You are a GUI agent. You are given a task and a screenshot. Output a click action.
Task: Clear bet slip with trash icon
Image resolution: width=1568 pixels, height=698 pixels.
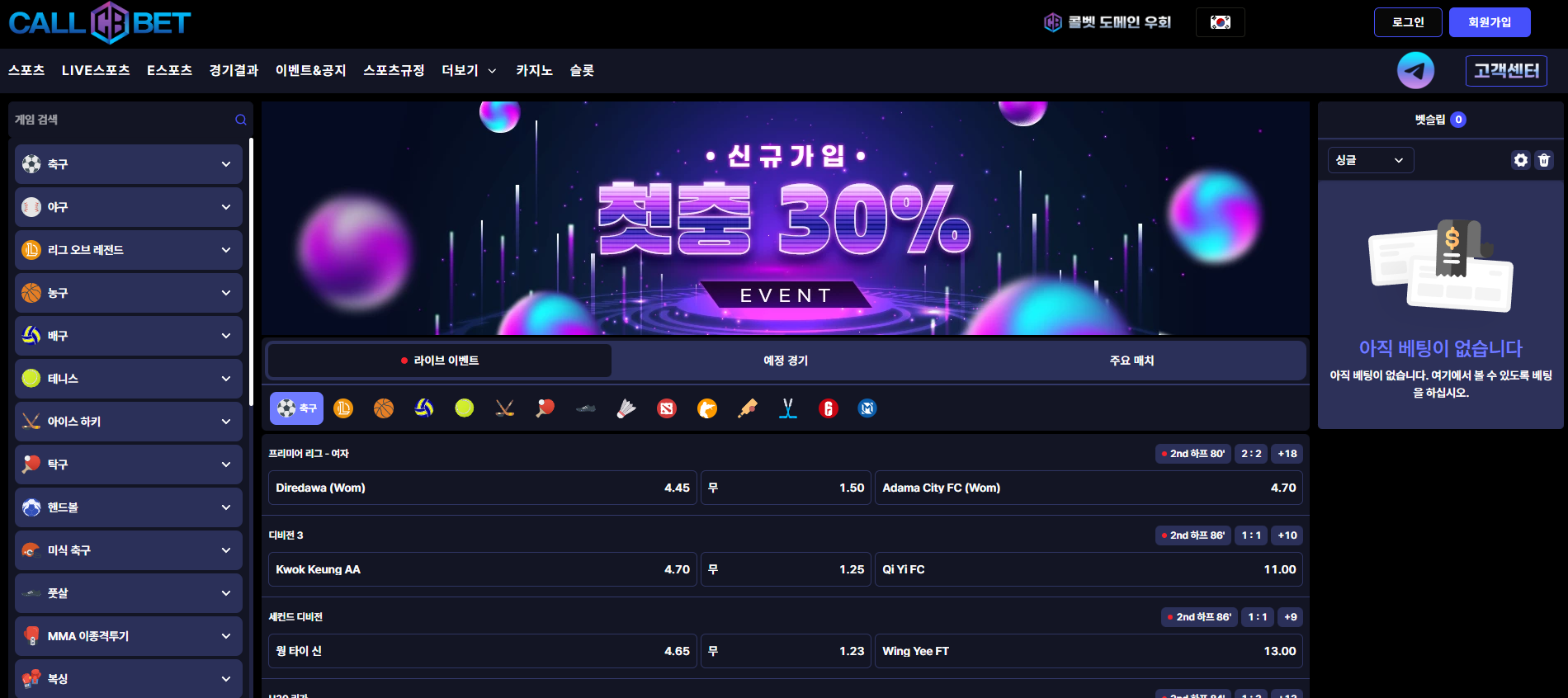point(1544,160)
